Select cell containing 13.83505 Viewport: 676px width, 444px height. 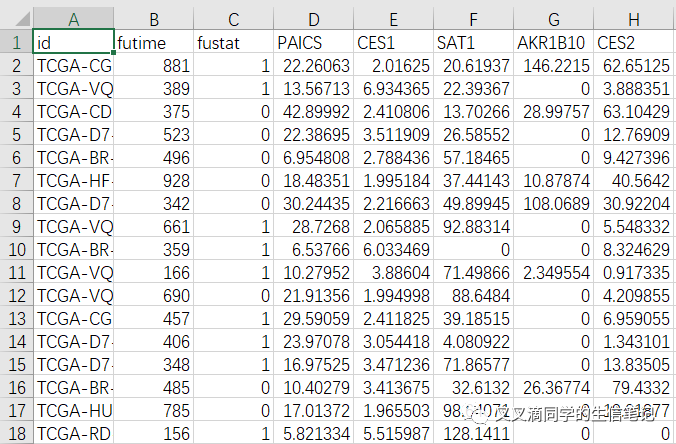point(634,365)
